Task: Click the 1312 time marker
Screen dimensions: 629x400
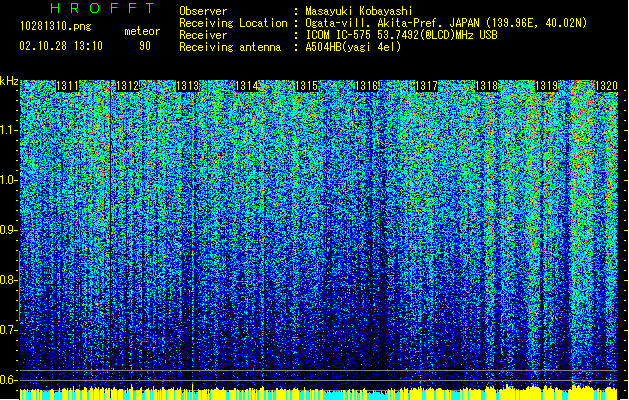Action: point(127,86)
